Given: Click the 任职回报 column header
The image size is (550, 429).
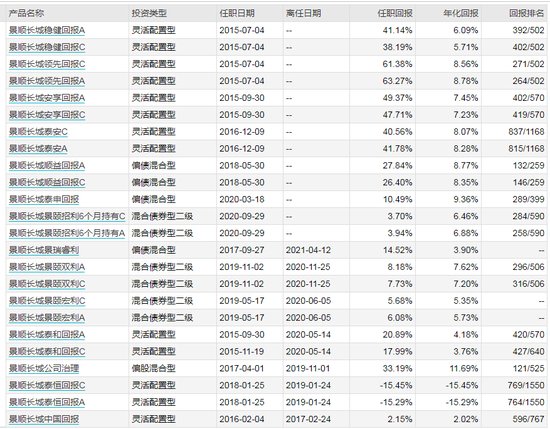Looking at the screenshot, I should tap(395, 13).
